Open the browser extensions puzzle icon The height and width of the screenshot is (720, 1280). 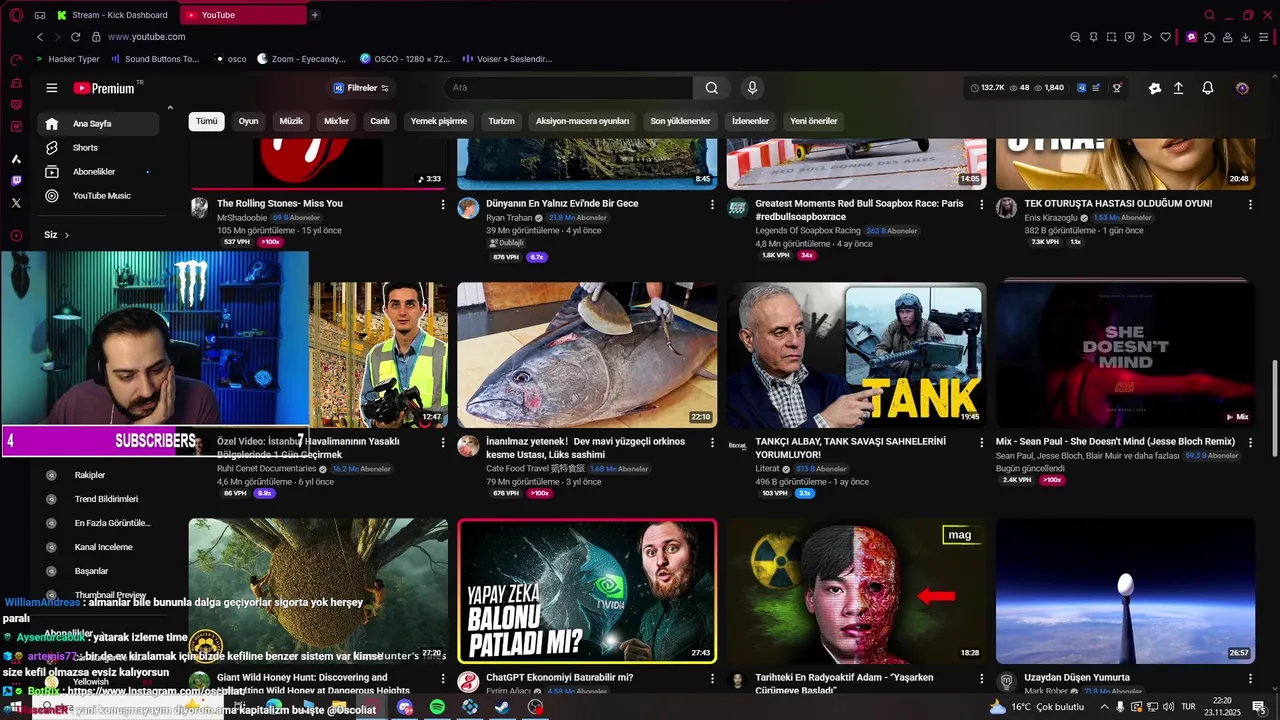tap(1209, 37)
